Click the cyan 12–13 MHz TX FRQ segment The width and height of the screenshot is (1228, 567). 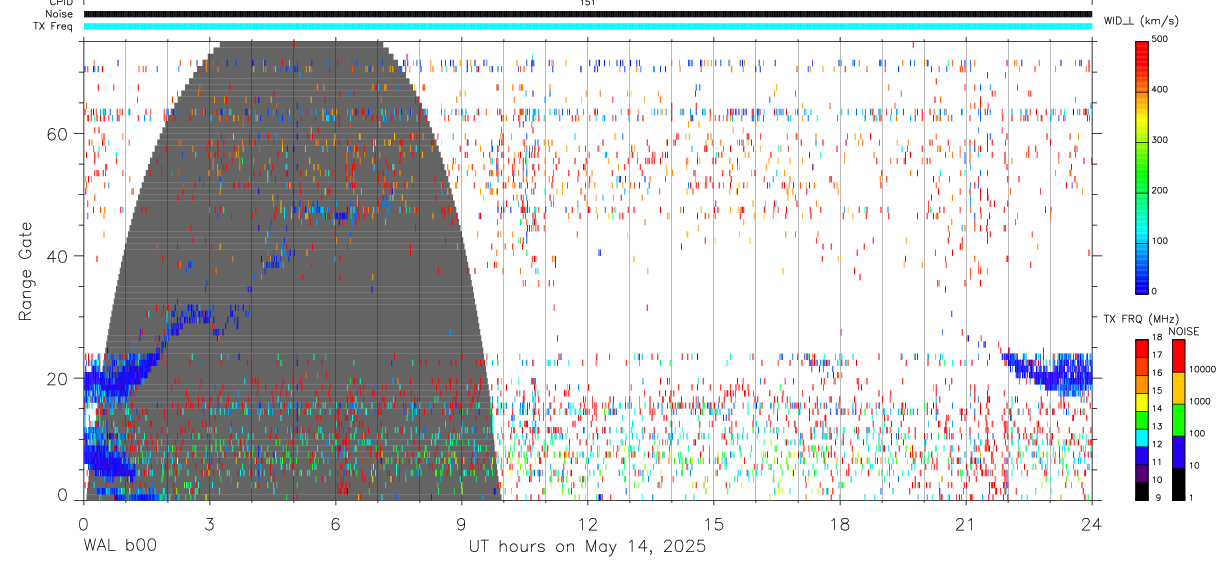(1142, 438)
